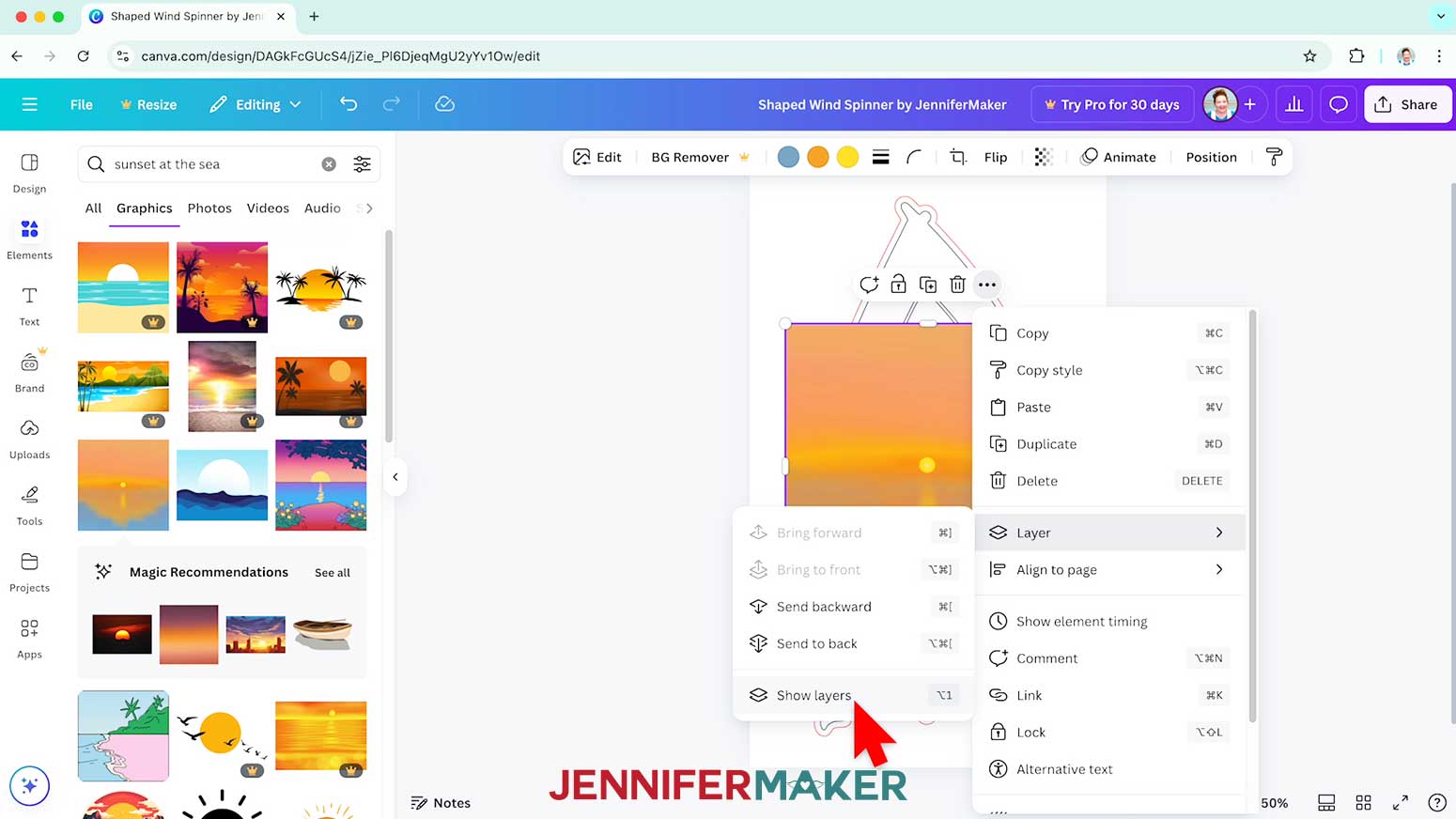1456x819 pixels.
Task: Click Show layers in submenu
Action: coord(852,695)
